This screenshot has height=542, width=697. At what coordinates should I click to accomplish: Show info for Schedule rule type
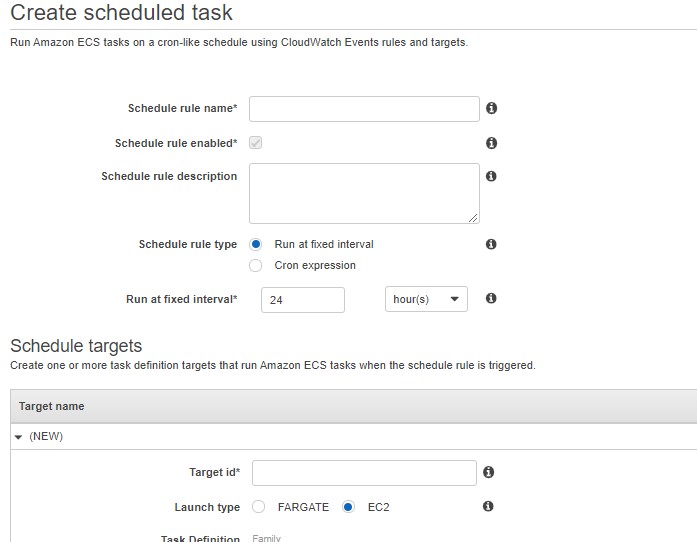(x=491, y=244)
